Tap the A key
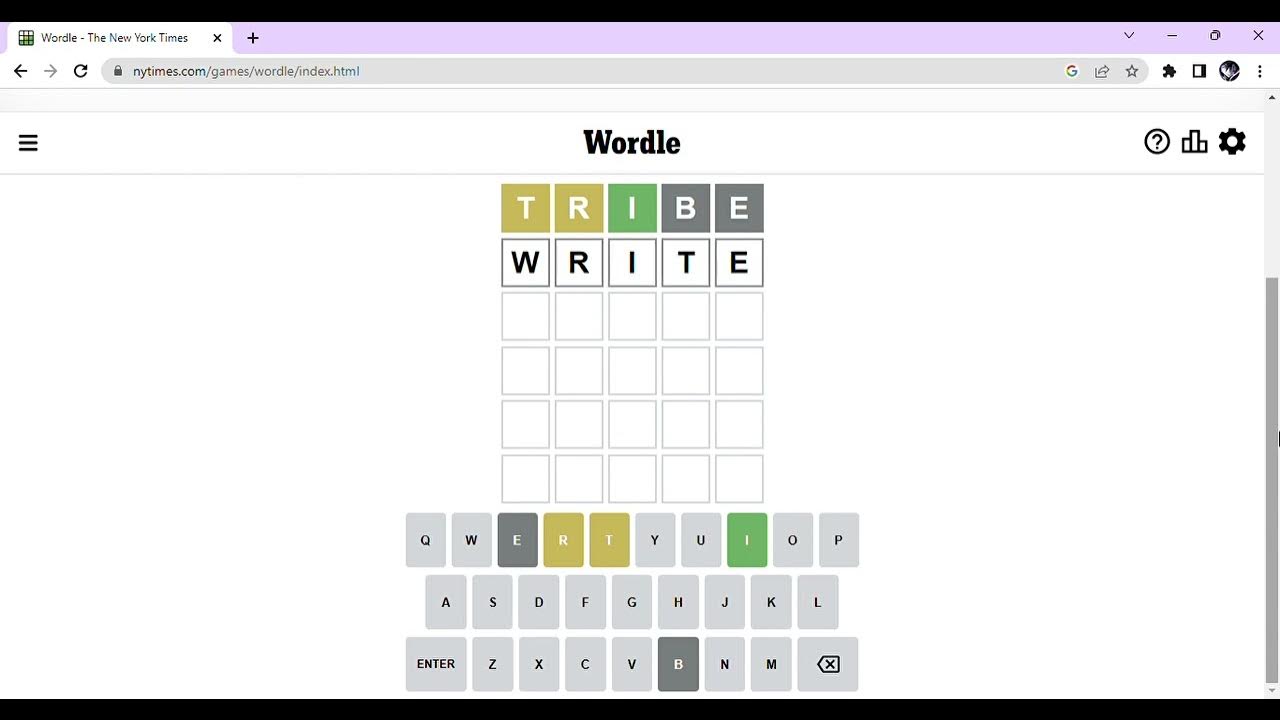 [x=446, y=602]
